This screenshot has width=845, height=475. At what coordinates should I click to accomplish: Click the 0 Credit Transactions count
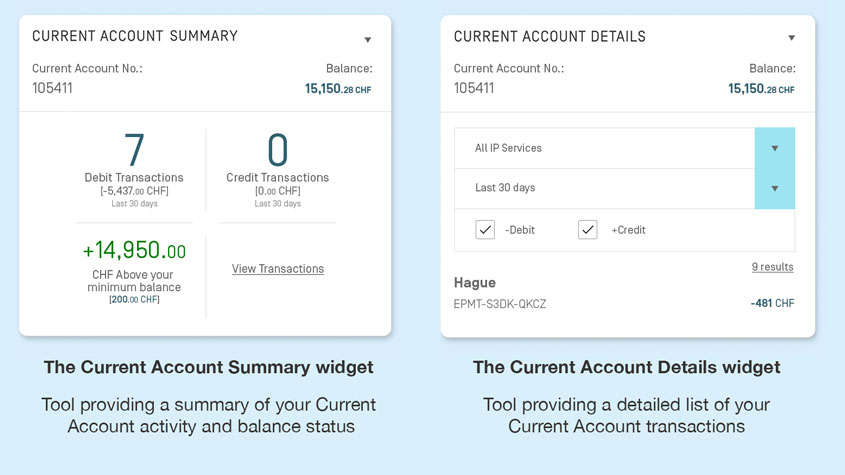277,150
